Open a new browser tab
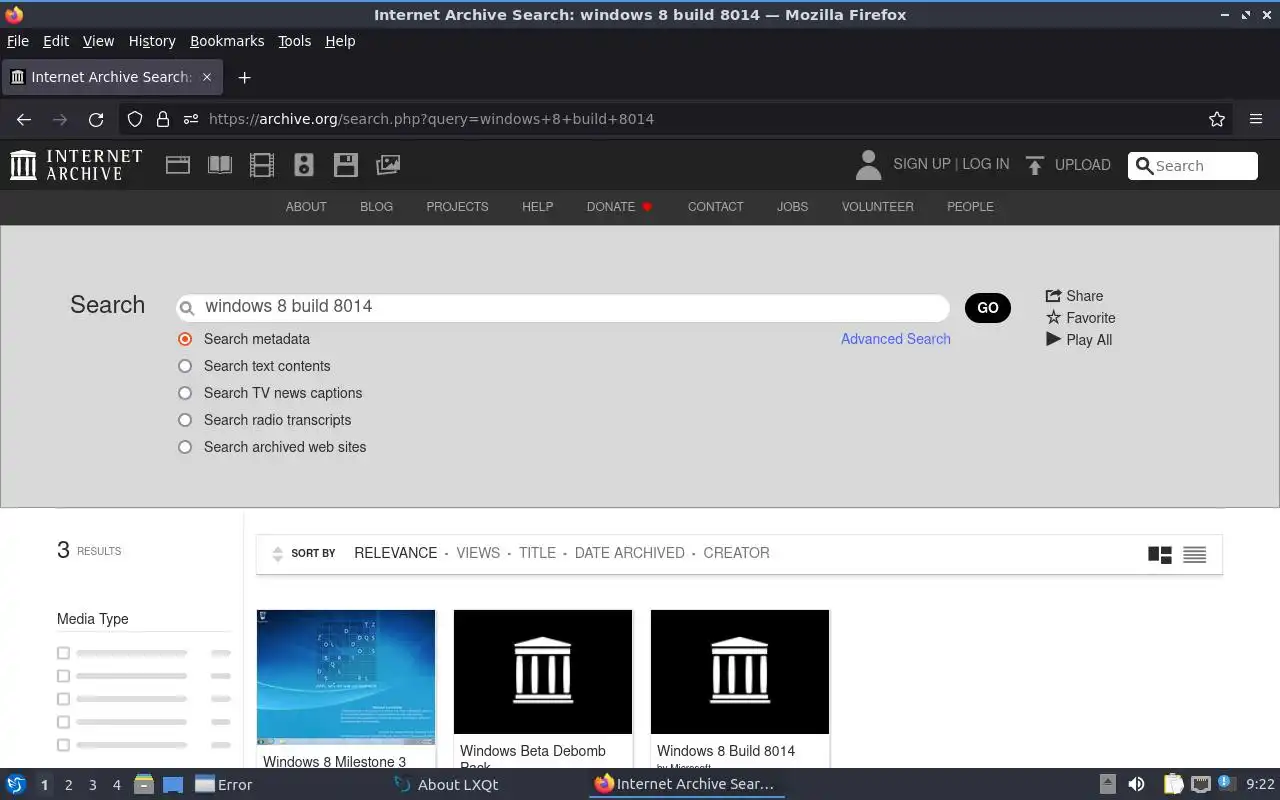1280x800 pixels. (244, 77)
